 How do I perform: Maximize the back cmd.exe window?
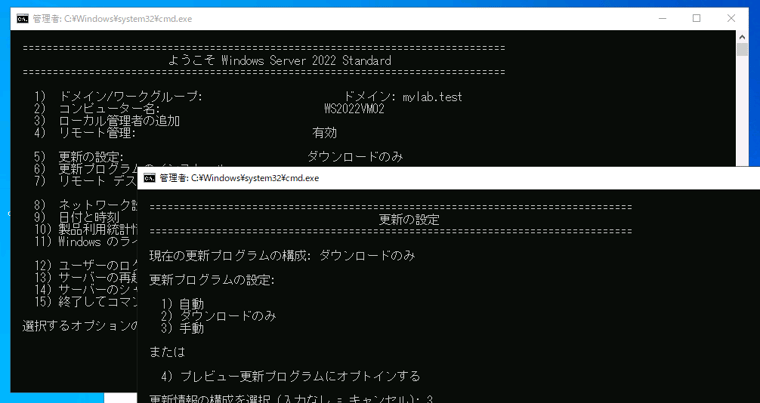(697, 18)
